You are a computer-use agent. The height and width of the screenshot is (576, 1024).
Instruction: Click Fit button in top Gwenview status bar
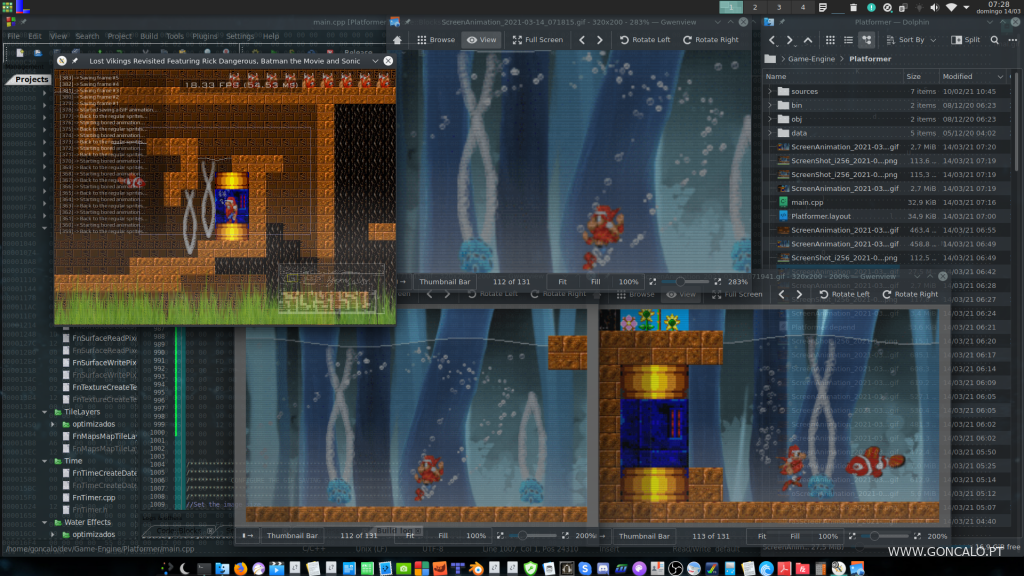click(563, 282)
